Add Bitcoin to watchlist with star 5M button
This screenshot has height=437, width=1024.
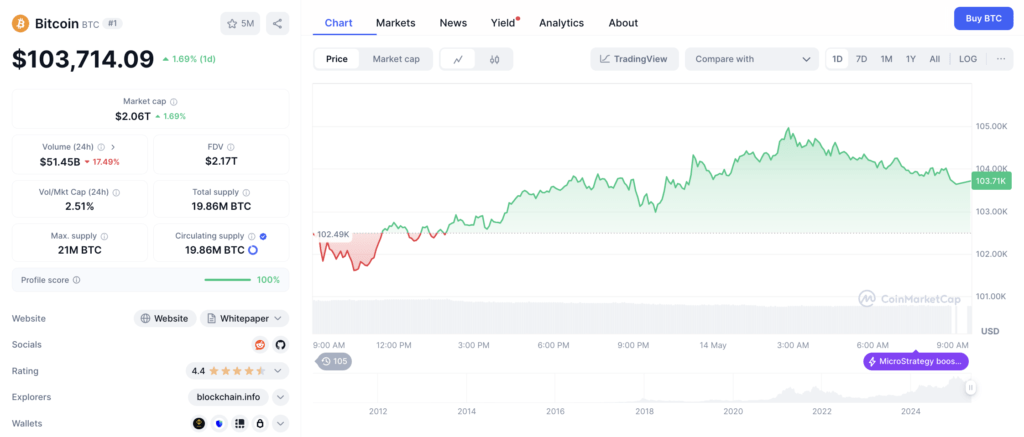coord(240,24)
